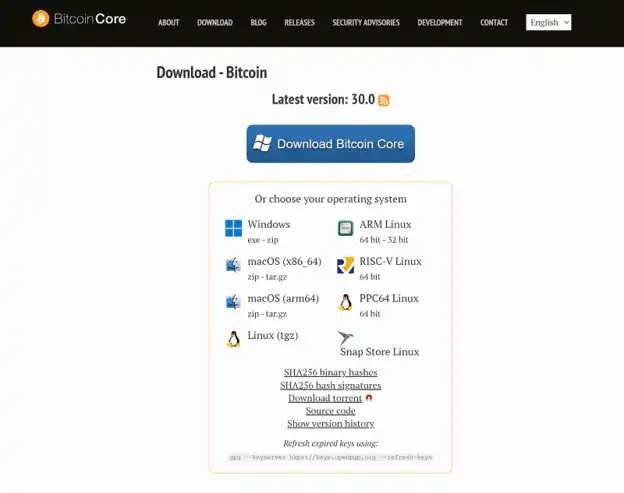
Task: Click the Linux (tgz) penguin icon
Action: pos(233,338)
